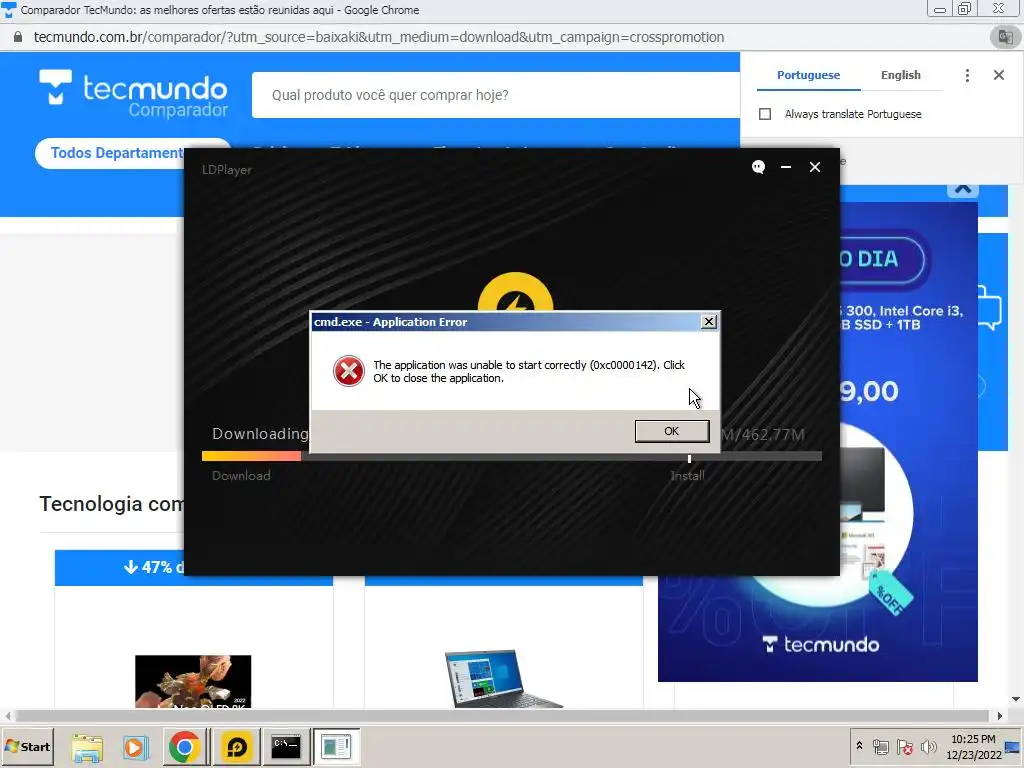1024x768 pixels.
Task: Switch to Google Chrome in the taskbar
Action: coord(185,747)
